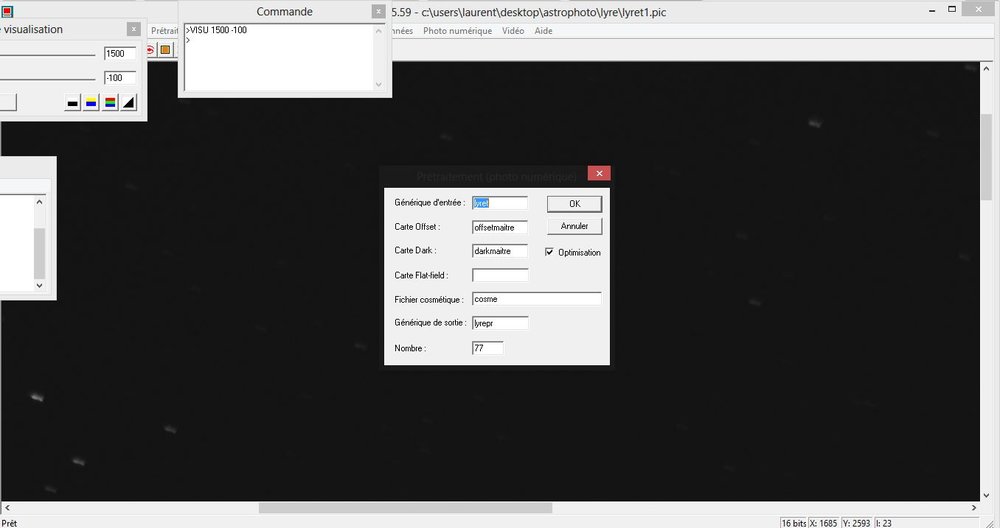Image resolution: width=1000 pixels, height=528 pixels.
Task: Click the horizontal scrollbar left arrow
Action: pos(7,508)
